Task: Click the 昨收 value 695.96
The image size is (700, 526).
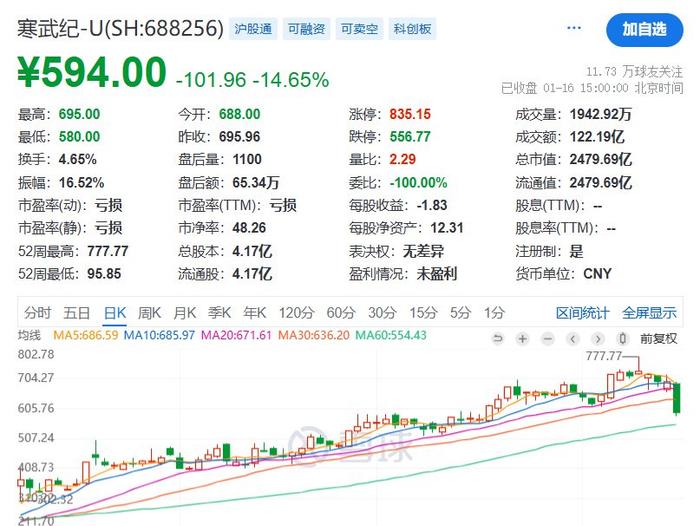Action: [240, 137]
